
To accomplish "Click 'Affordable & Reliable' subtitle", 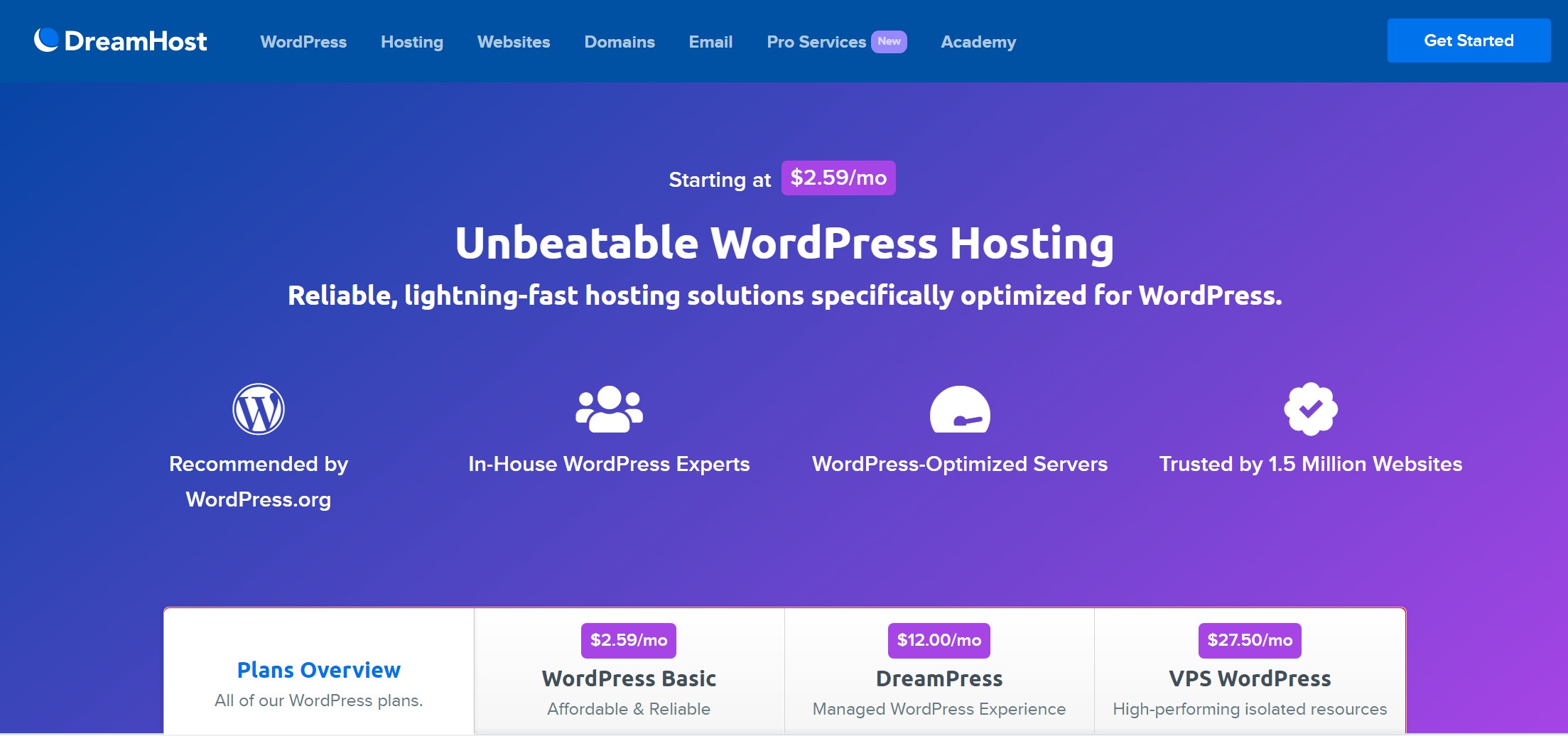I will [629, 709].
